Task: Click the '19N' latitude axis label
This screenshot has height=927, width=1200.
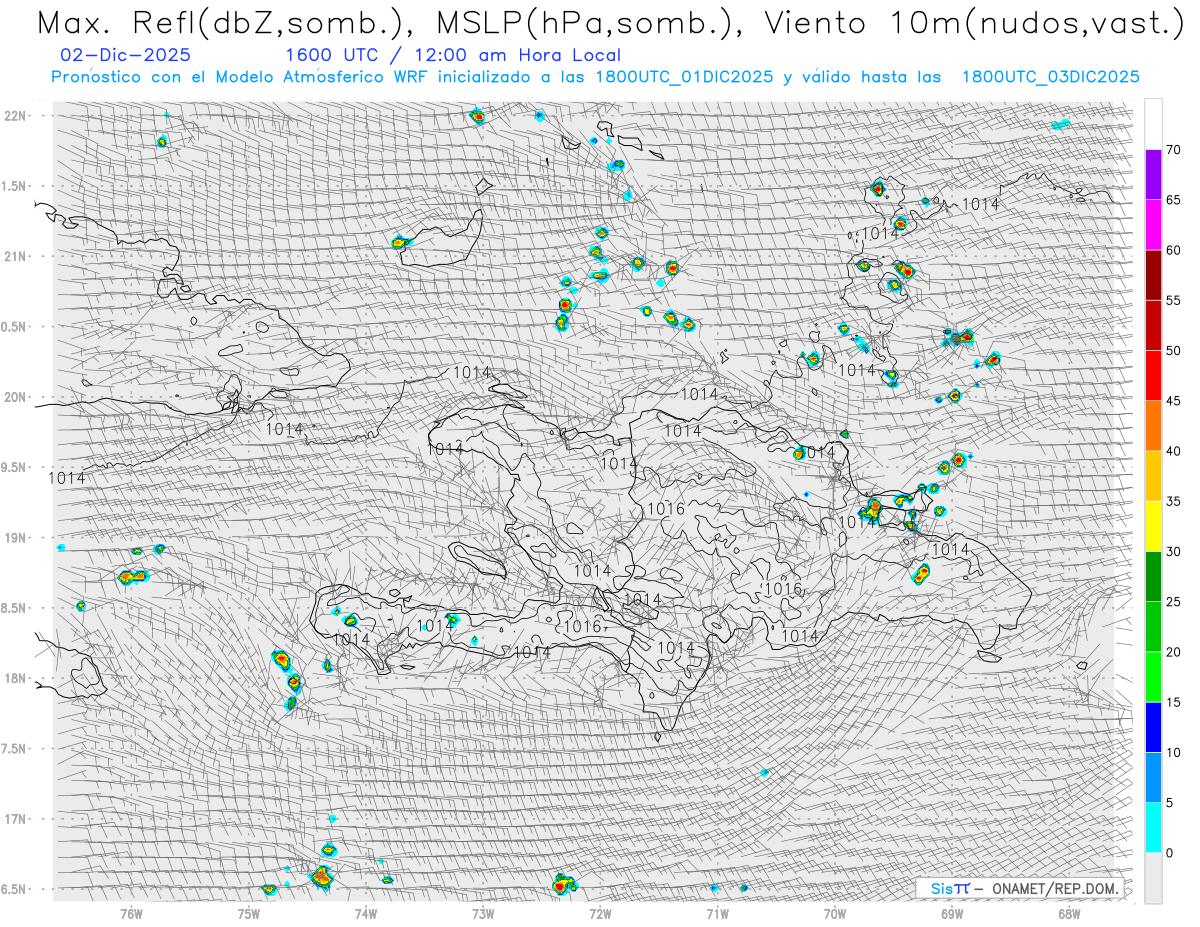Action: 15,537
